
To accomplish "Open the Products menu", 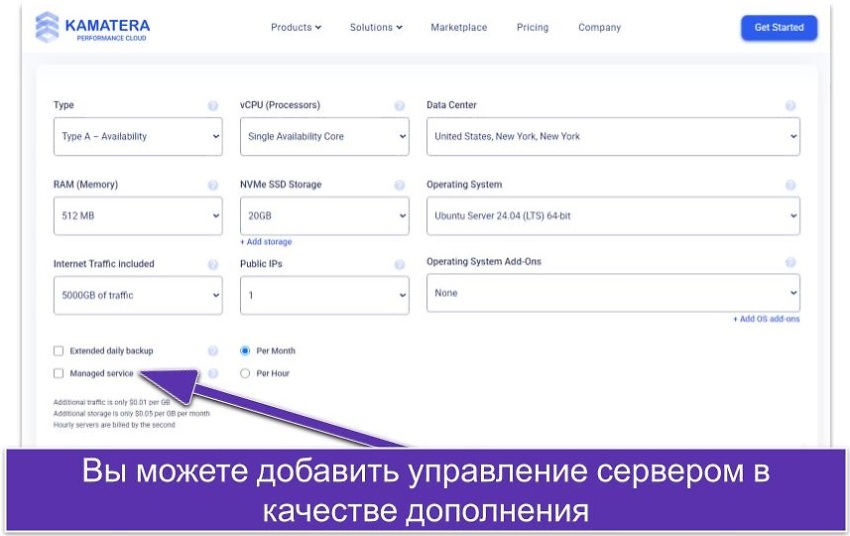I will [x=296, y=27].
